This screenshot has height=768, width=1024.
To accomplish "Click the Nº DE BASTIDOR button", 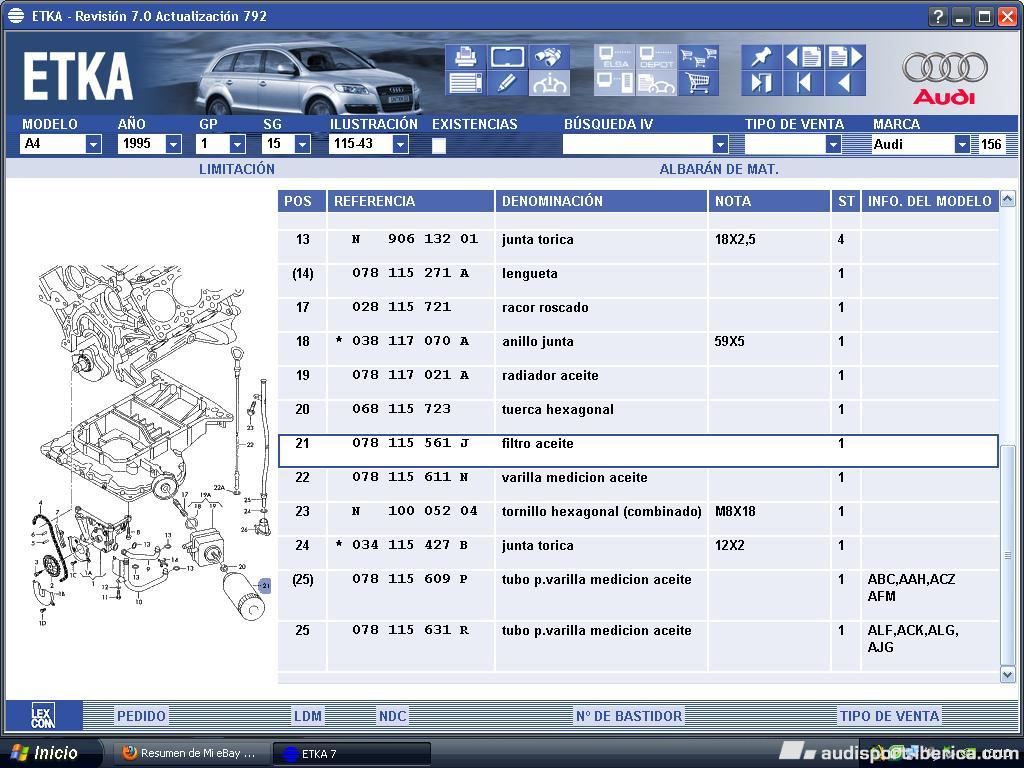I will (629, 716).
